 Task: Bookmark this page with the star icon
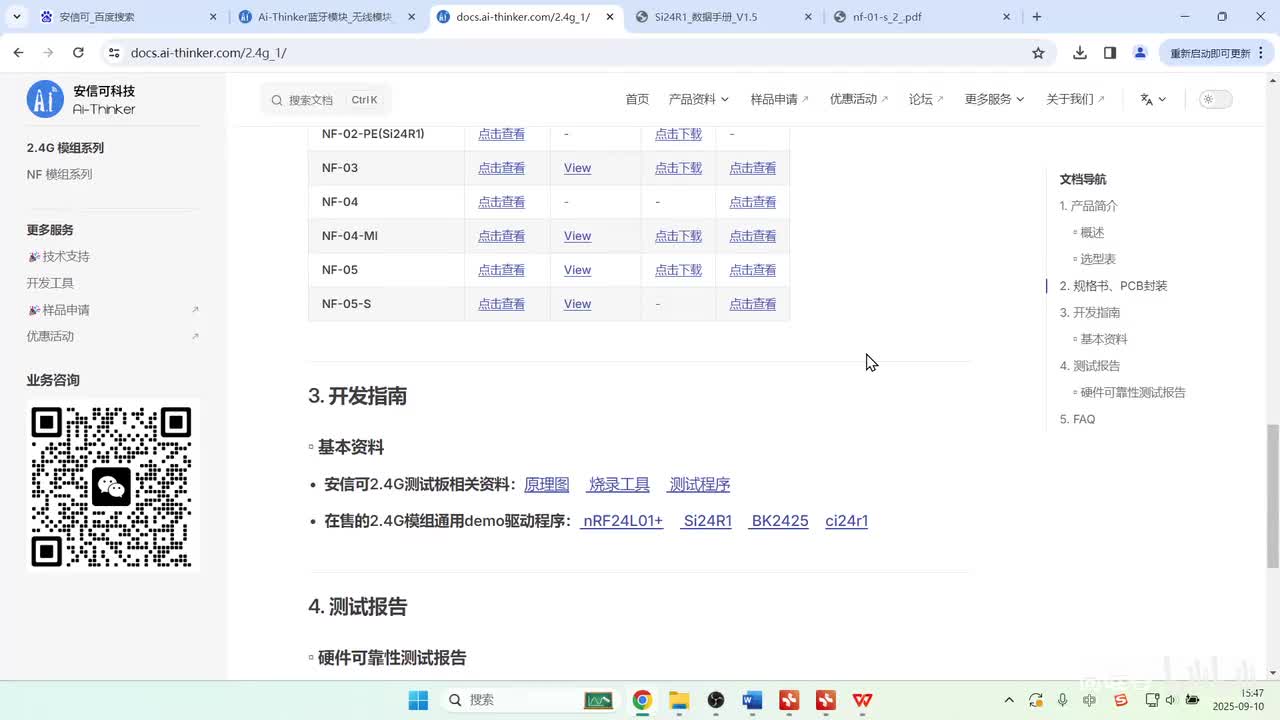tap(1038, 53)
